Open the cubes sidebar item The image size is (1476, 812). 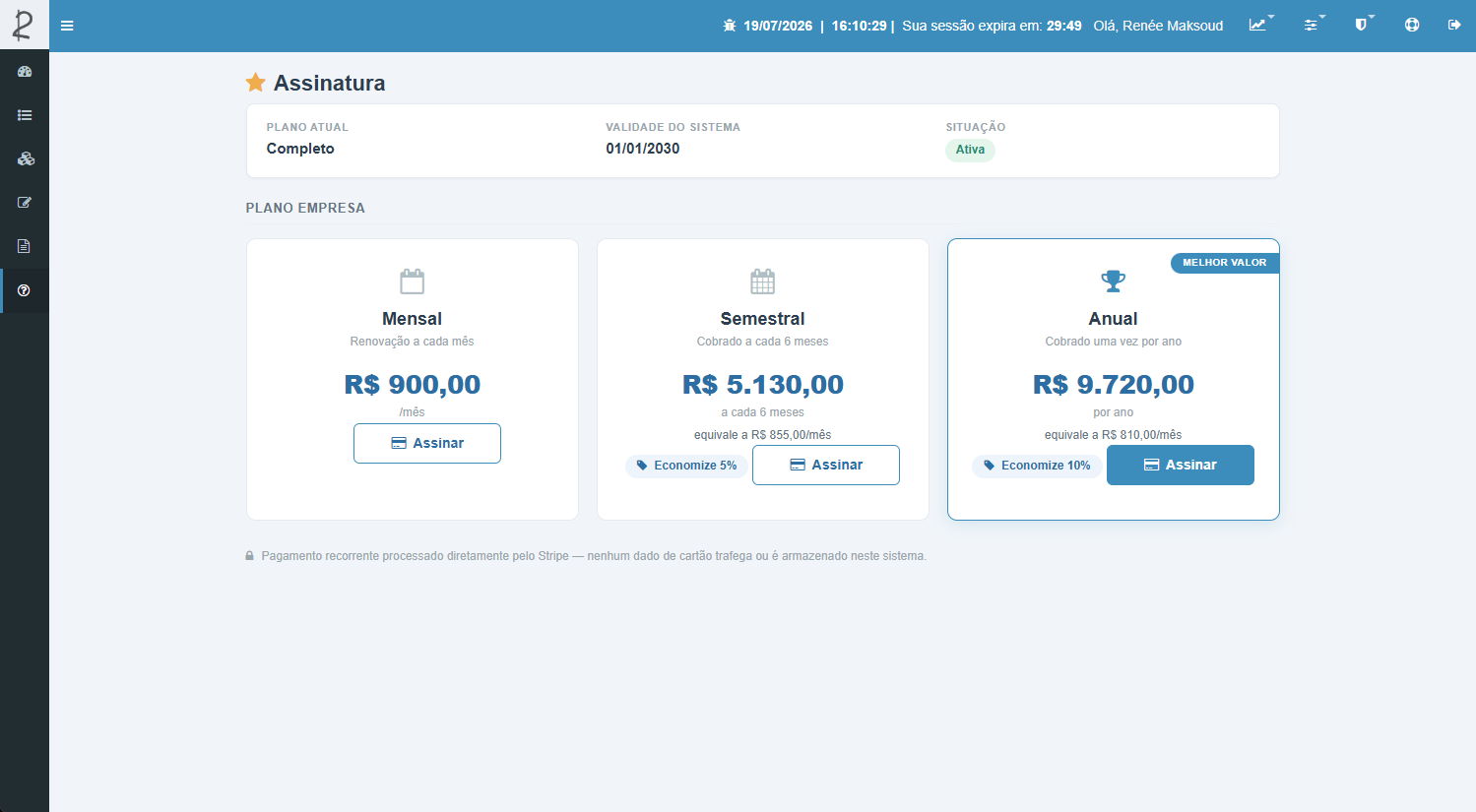25,158
